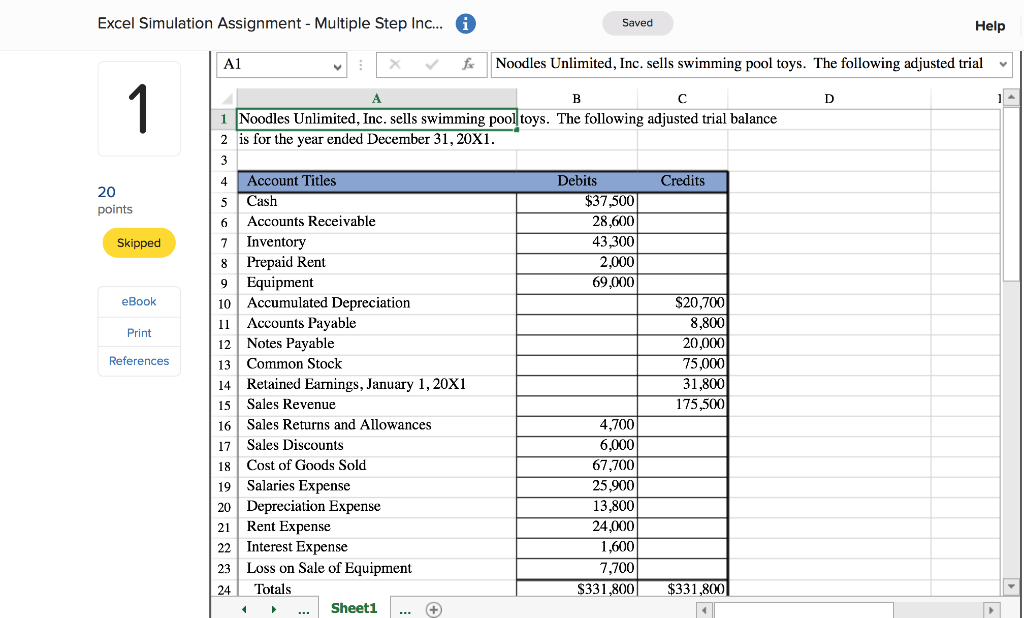Click the previous sheet navigation arrow
This screenshot has height=618, width=1024.
[243, 608]
